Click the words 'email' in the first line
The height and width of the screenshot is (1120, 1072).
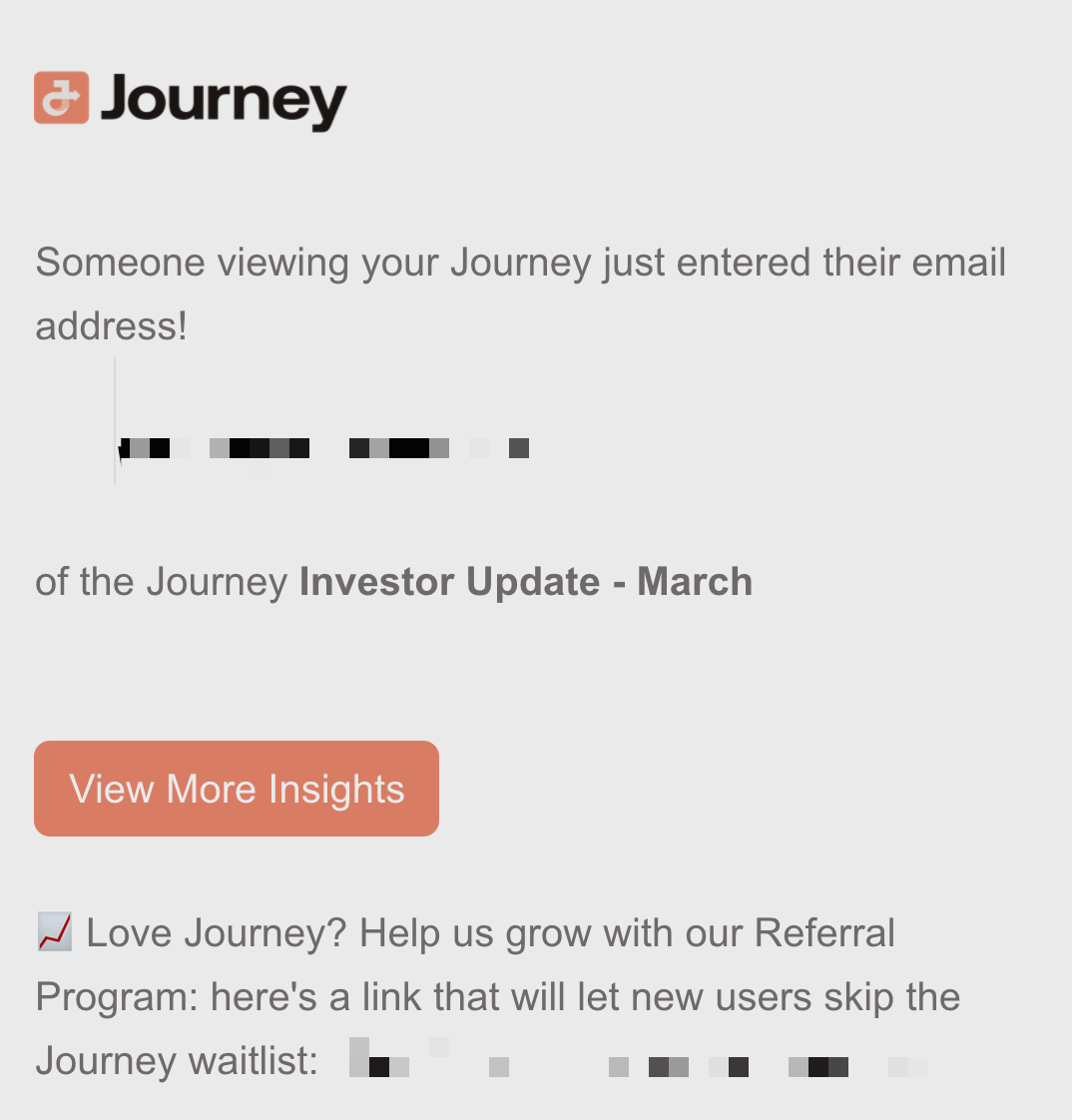(958, 263)
